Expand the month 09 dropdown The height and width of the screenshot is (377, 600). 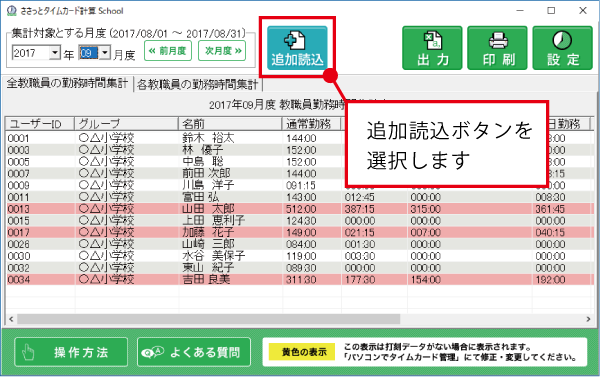[x=105, y=52]
